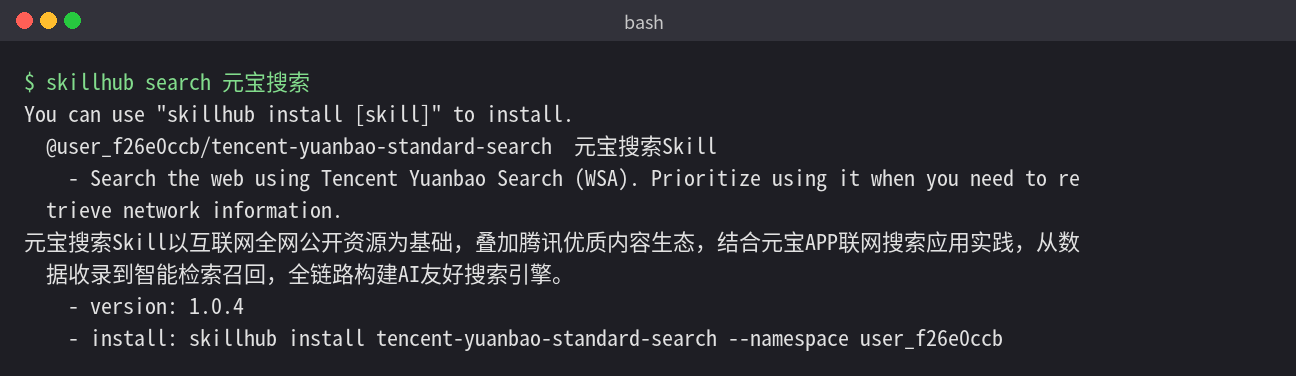
Task: Click the "--namespace" flag
Action: click(x=788, y=339)
